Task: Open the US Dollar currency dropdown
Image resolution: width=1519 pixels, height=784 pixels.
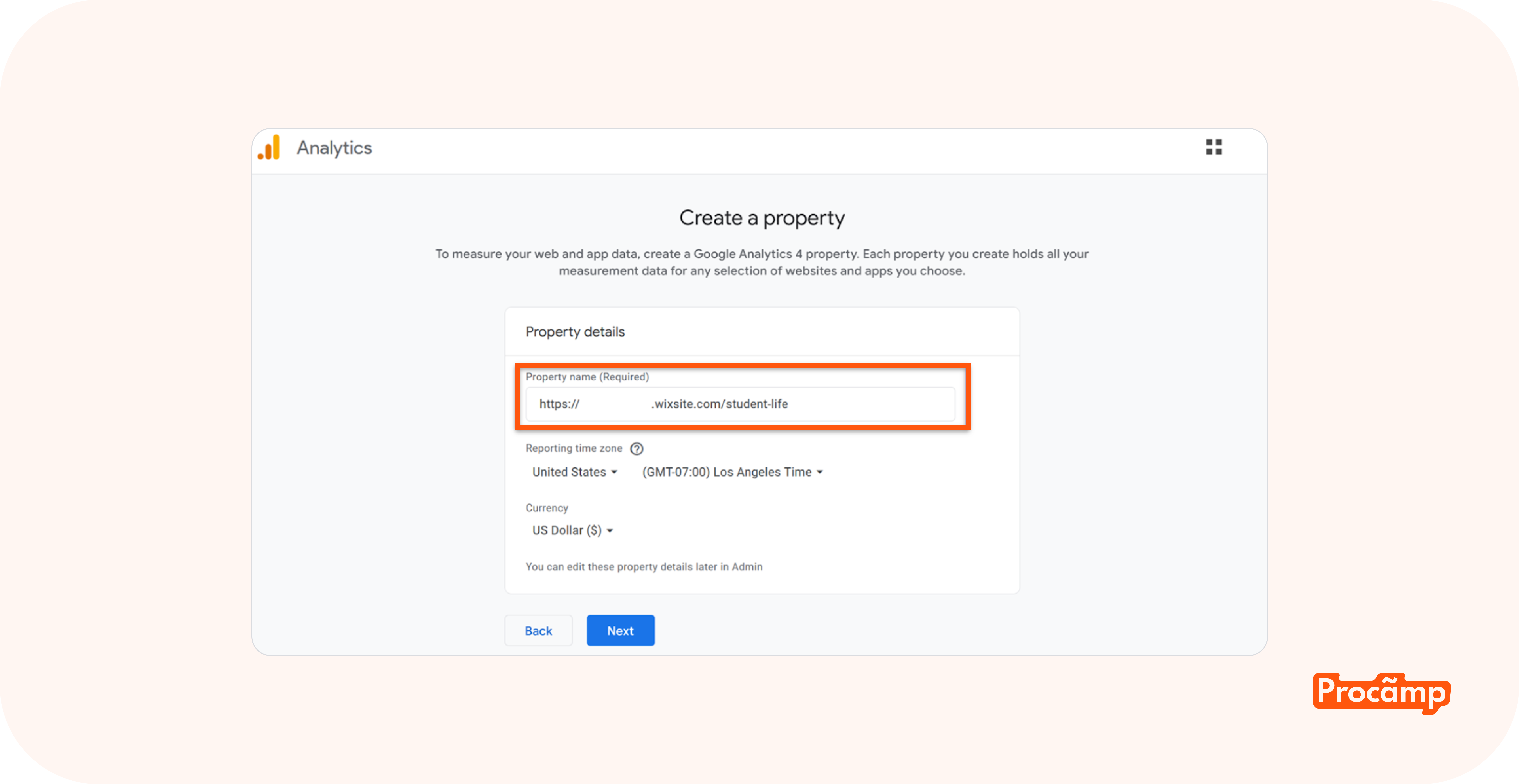Action: (567, 530)
